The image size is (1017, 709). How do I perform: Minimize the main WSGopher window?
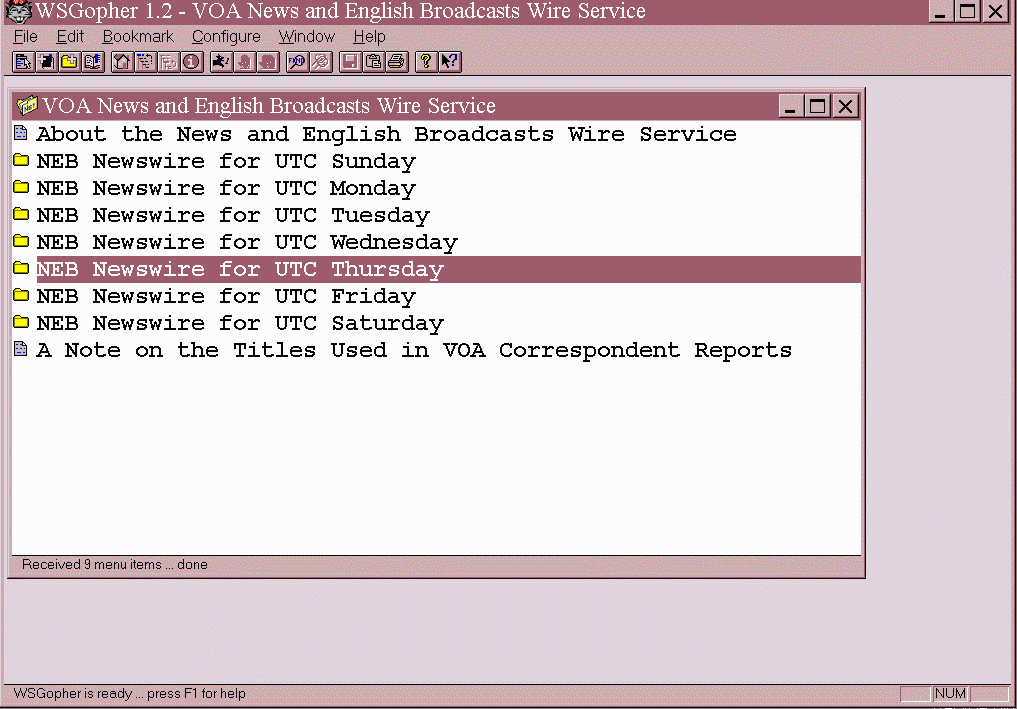tap(940, 12)
